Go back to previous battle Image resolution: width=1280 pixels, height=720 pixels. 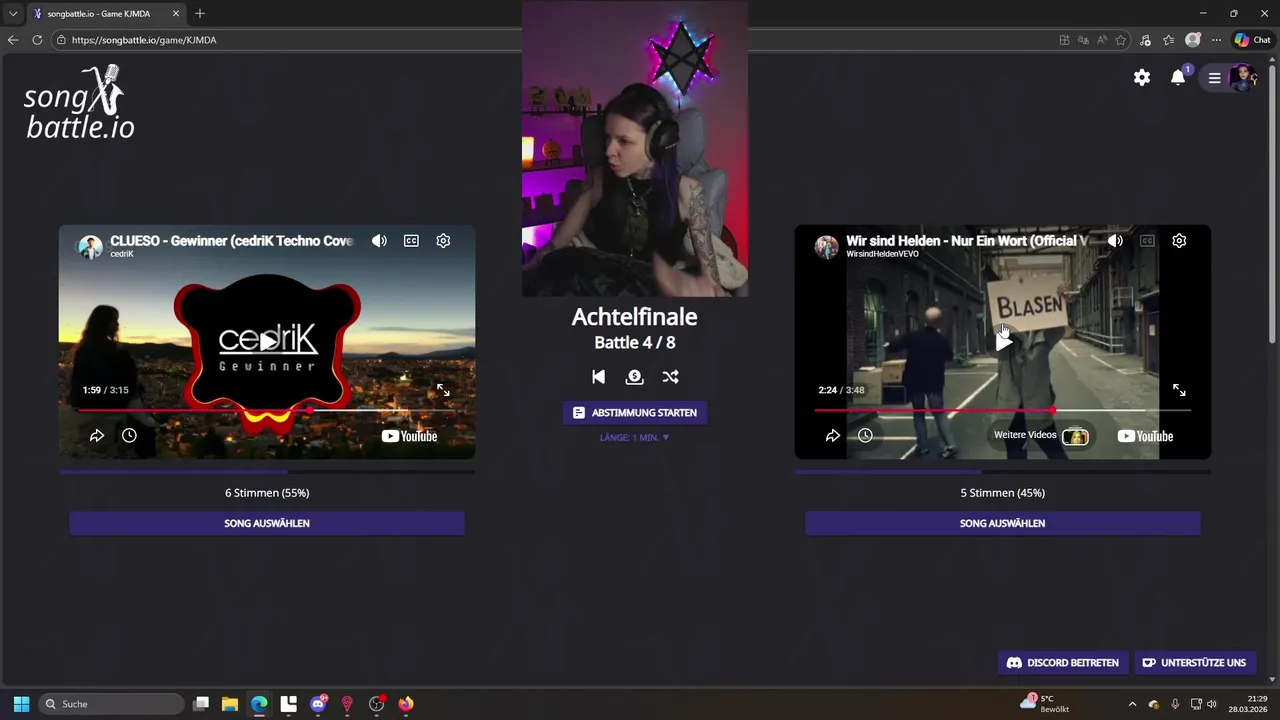598,377
